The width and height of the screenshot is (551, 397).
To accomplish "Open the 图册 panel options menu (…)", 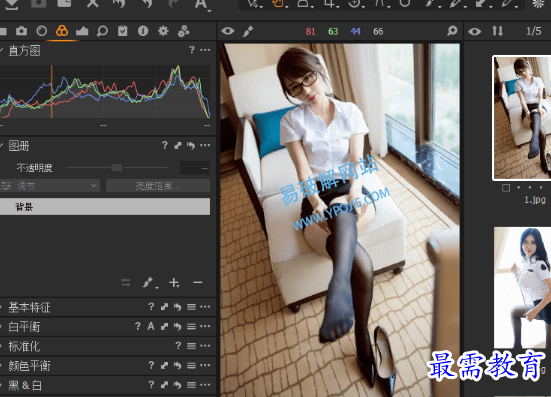I will pos(205,145).
